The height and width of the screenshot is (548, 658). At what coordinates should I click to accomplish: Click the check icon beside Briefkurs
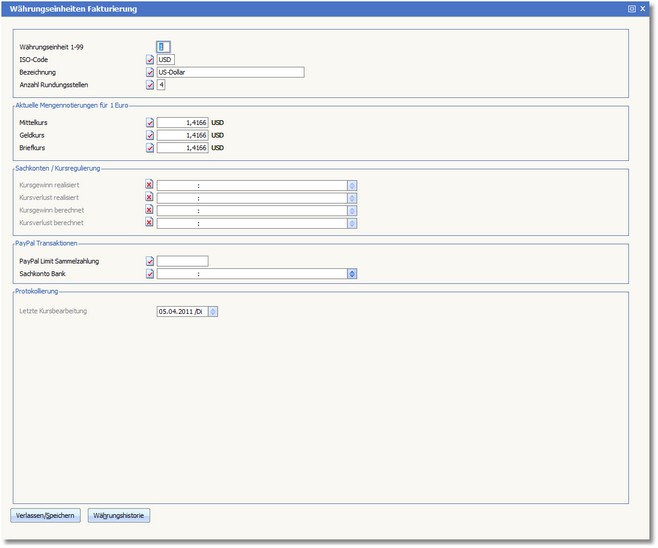point(150,148)
